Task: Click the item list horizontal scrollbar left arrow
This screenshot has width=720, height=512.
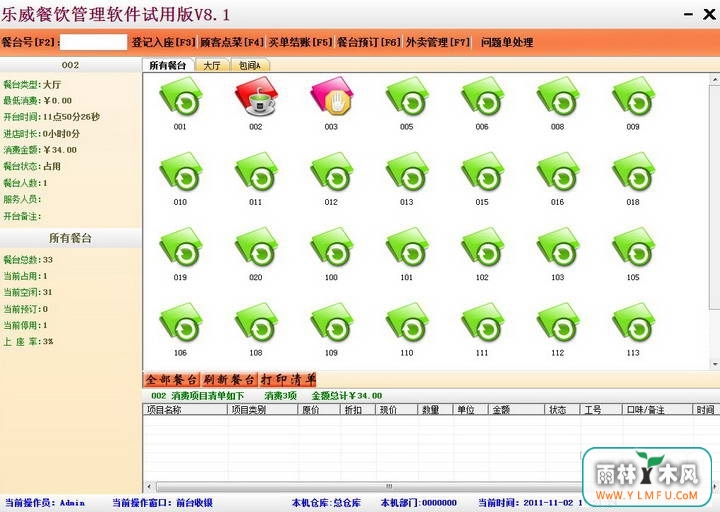Action: [149, 486]
